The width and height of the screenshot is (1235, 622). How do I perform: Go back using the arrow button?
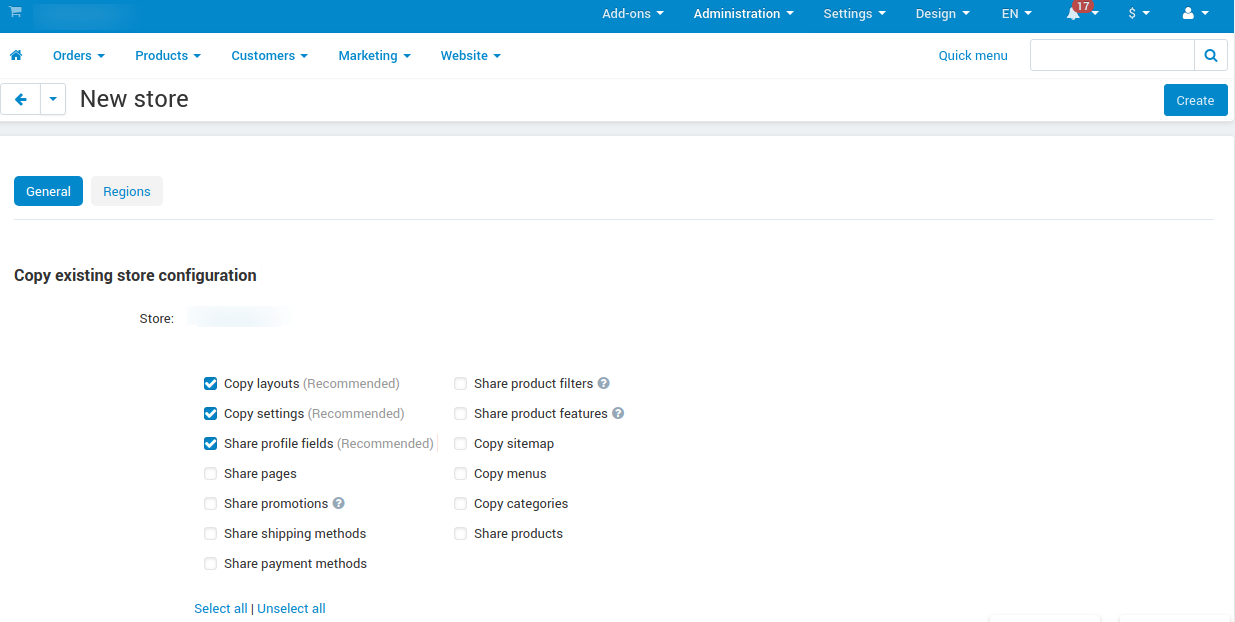[20, 99]
